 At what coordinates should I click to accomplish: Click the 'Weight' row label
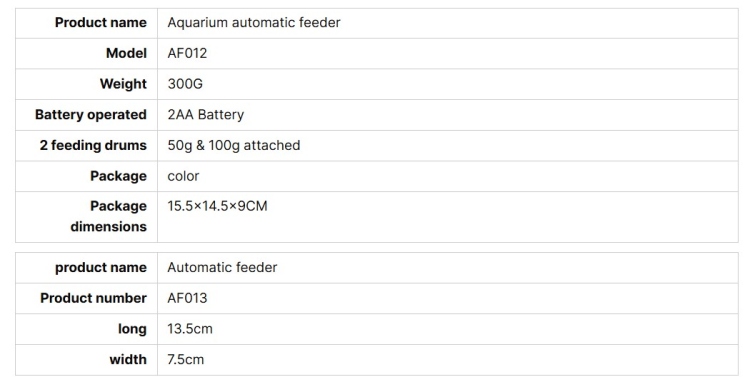(x=123, y=84)
